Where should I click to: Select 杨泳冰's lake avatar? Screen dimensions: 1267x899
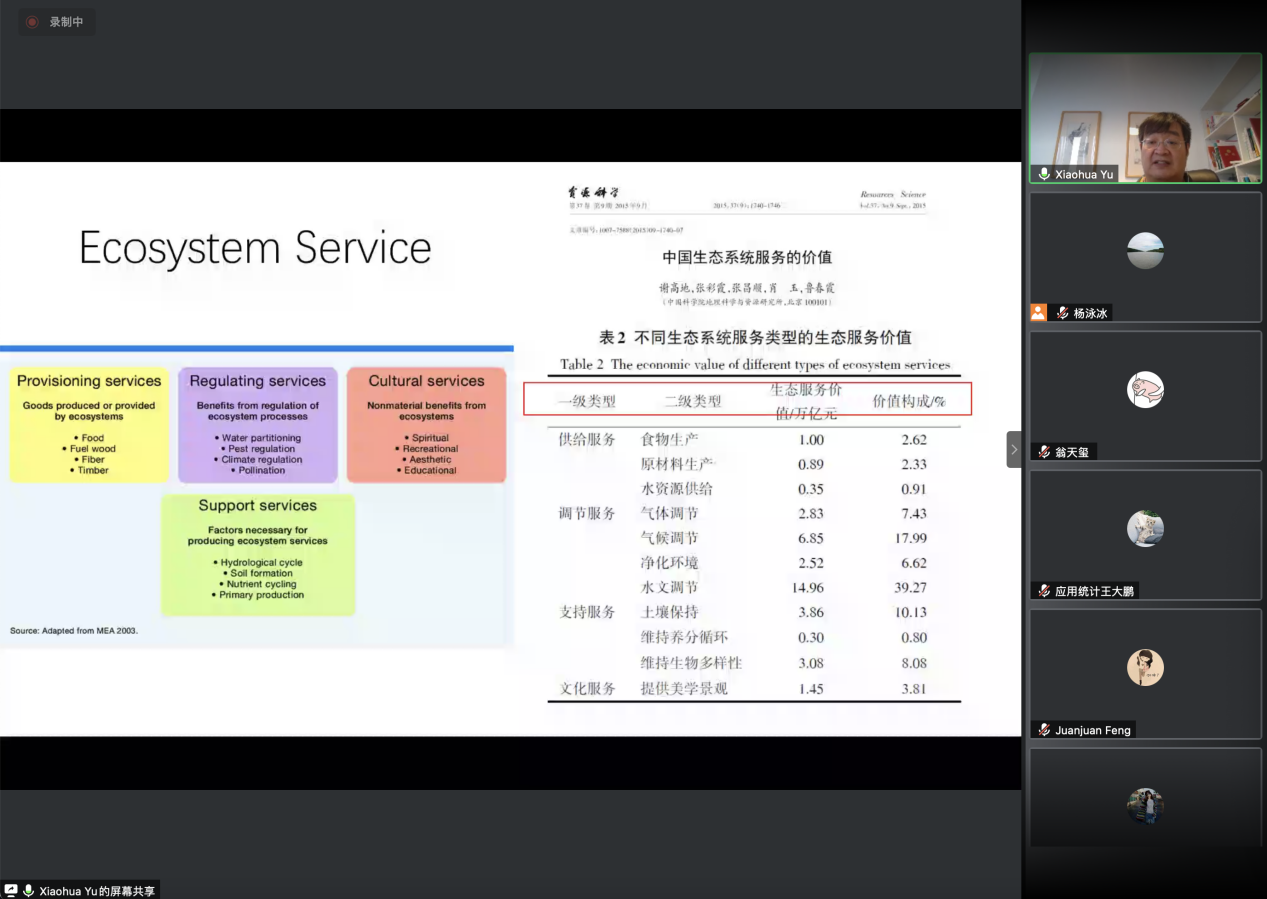1145,250
